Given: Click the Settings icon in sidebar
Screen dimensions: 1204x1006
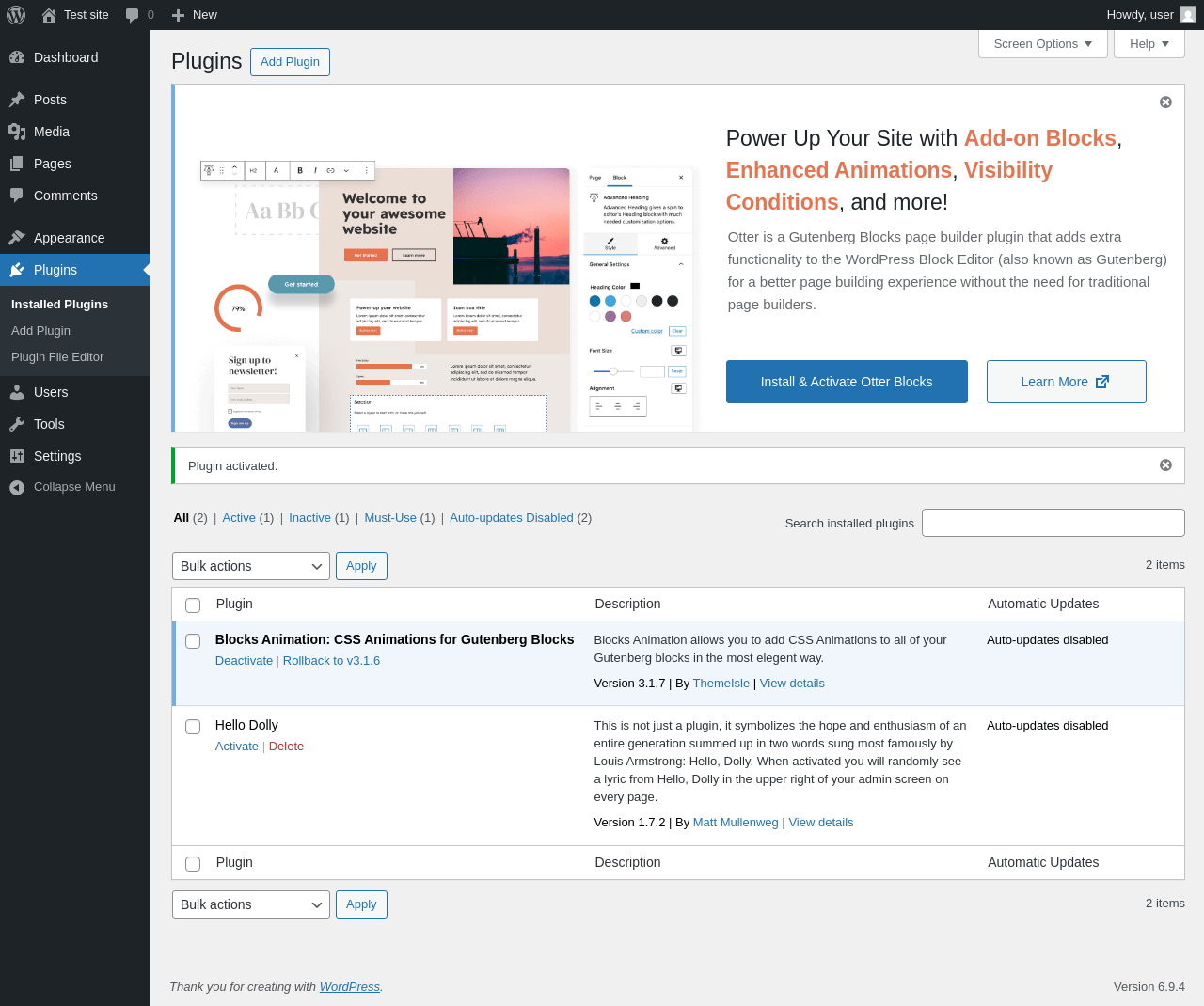Looking at the screenshot, I should tap(17, 456).
